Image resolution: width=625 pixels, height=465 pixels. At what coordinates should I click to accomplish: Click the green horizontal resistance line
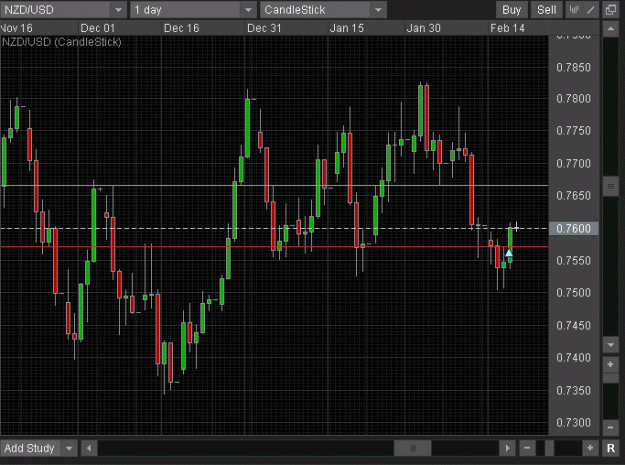click(274, 186)
